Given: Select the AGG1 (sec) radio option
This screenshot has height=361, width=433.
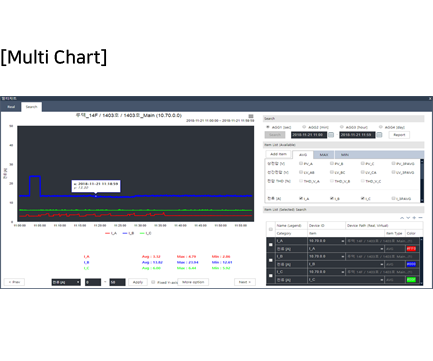Looking at the screenshot, I should [268, 127].
